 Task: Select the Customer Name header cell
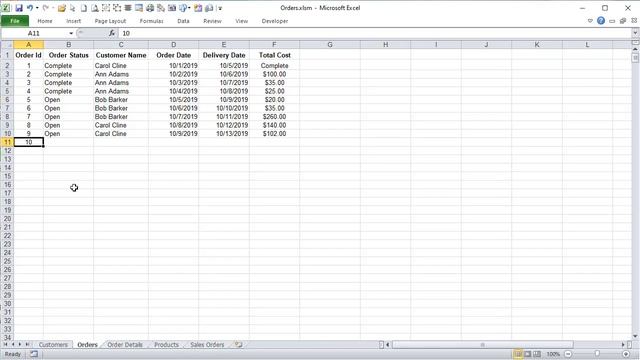coord(121,55)
